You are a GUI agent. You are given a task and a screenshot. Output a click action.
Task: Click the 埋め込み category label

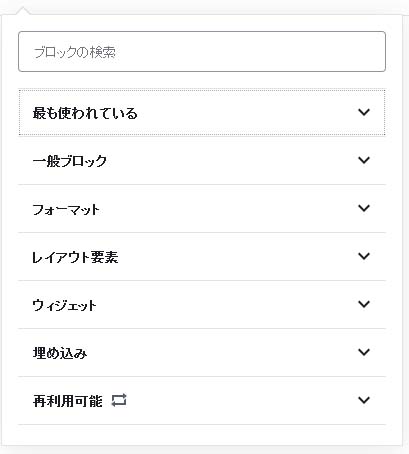coord(60,353)
